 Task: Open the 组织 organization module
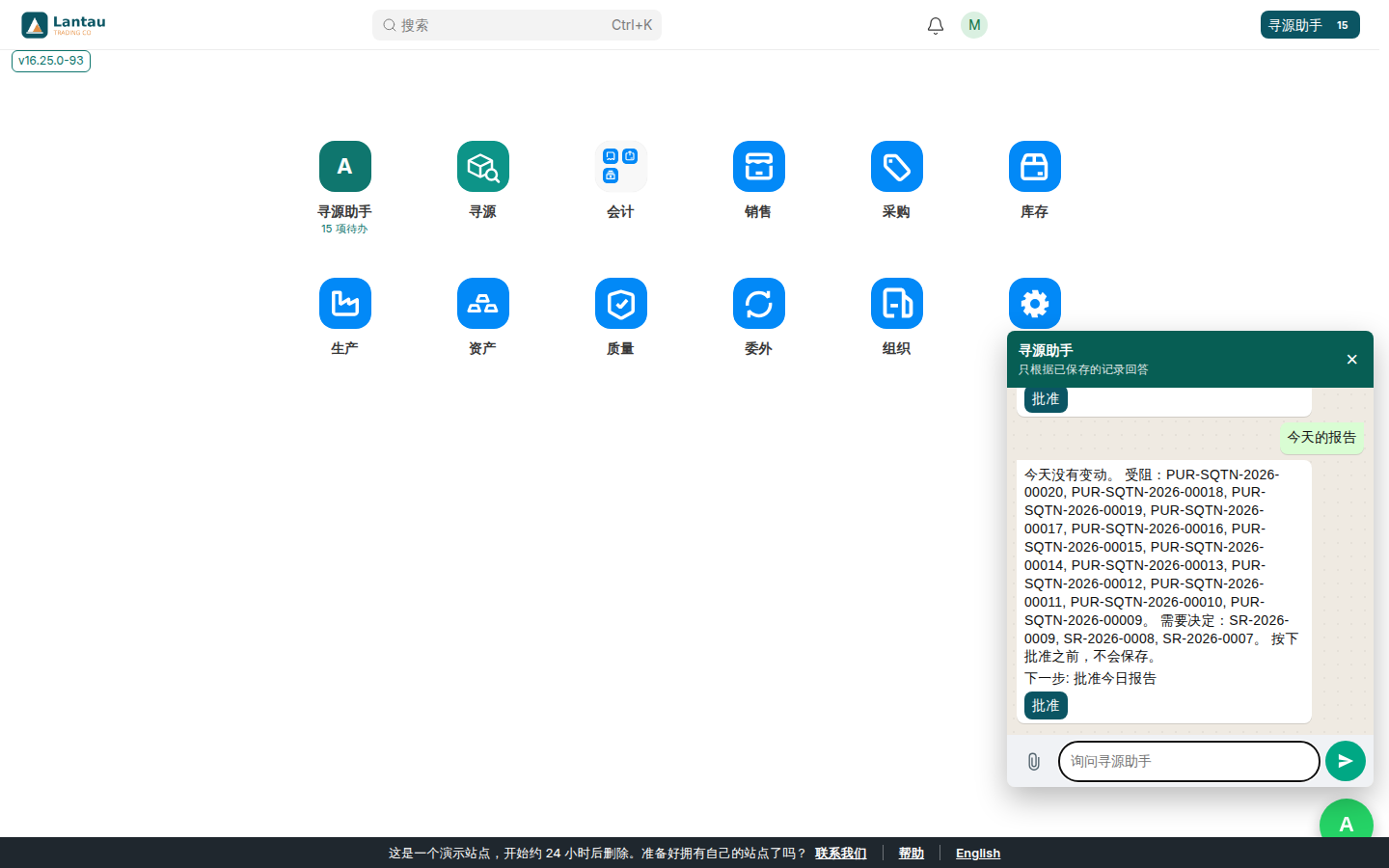click(896, 304)
